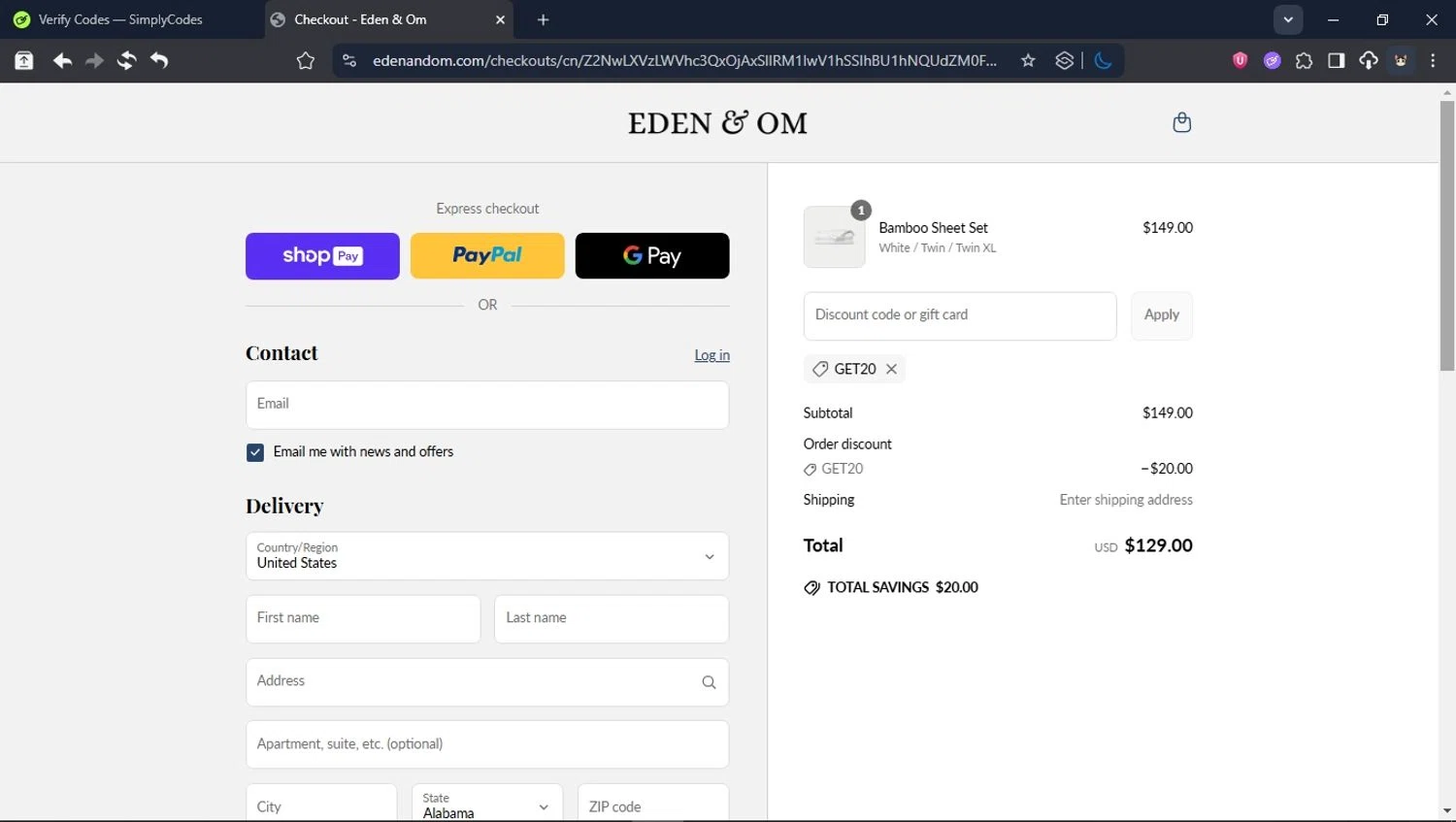The image size is (1456, 822).
Task: Focus the City input field
Action: (x=321, y=804)
